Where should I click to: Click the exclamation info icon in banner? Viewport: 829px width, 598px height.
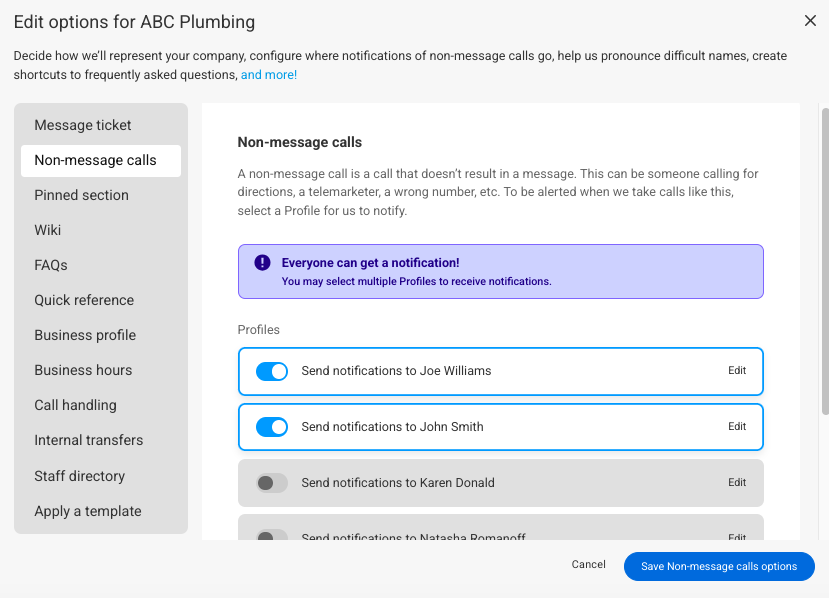262,263
